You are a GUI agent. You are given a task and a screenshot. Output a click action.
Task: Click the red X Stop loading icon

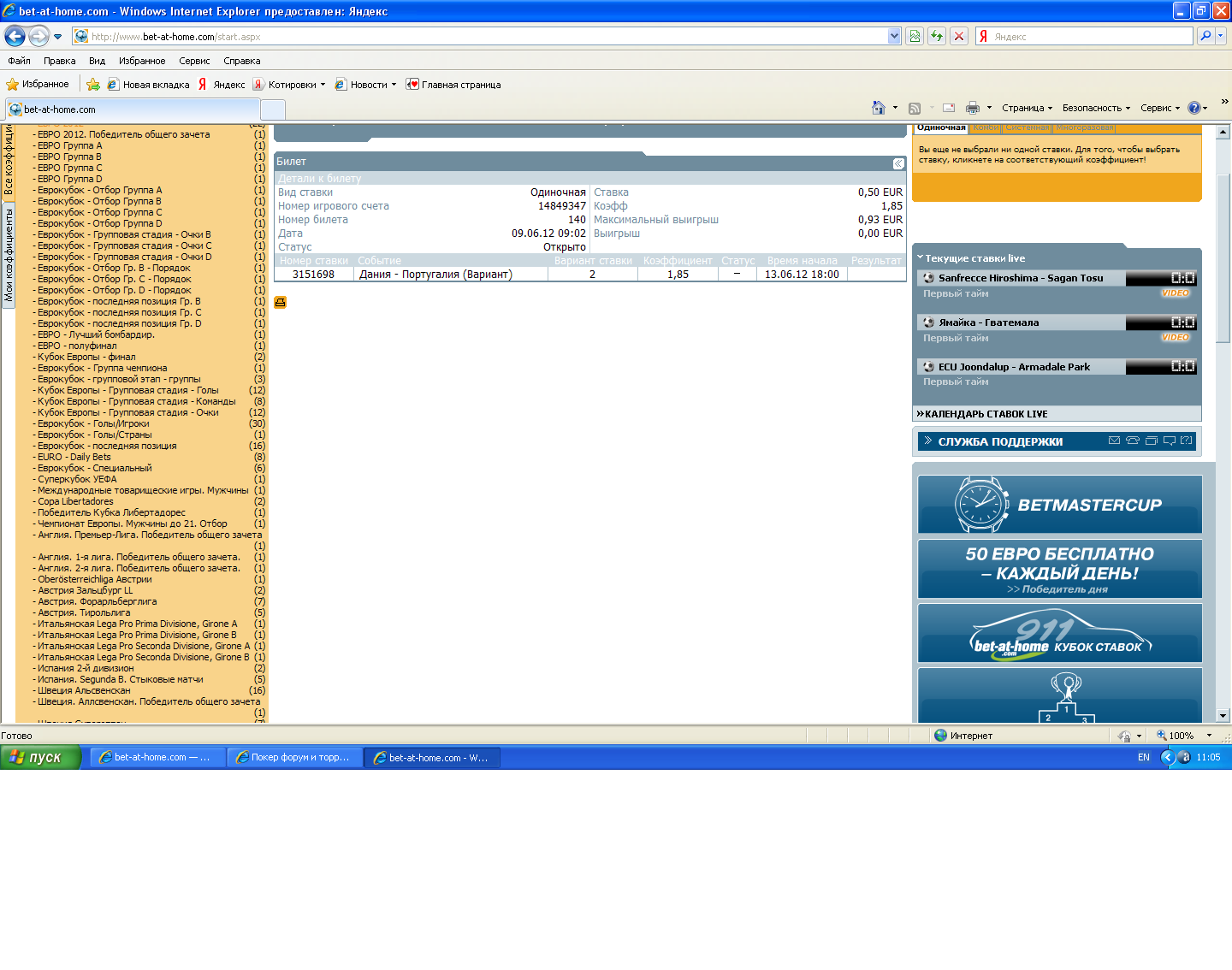click(x=959, y=36)
